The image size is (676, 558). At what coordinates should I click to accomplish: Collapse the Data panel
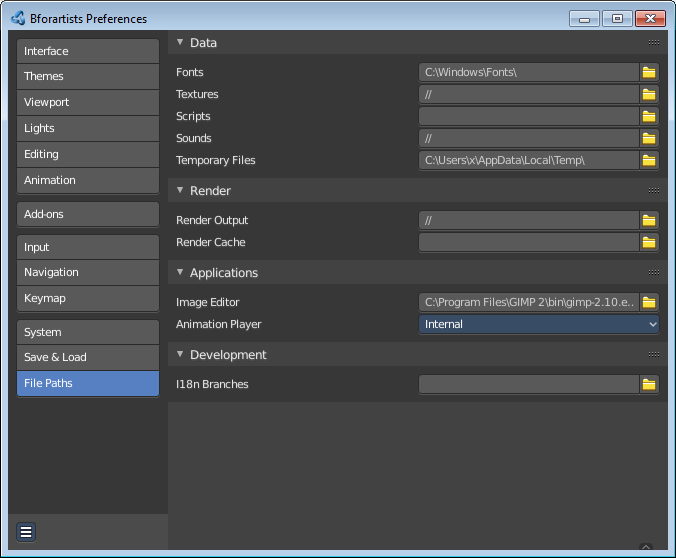[180, 42]
